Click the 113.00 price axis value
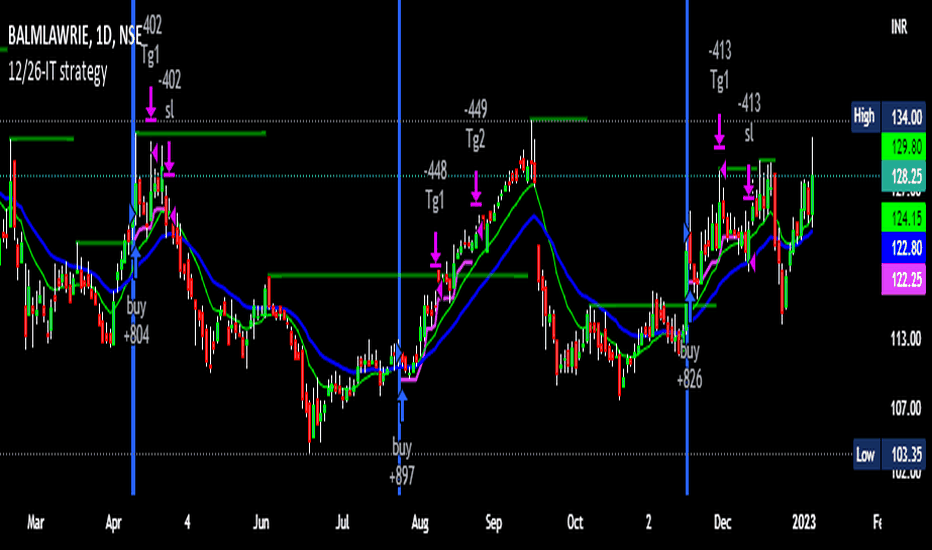The width and height of the screenshot is (932, 550). pyautogui.click(x=905, y=339)
